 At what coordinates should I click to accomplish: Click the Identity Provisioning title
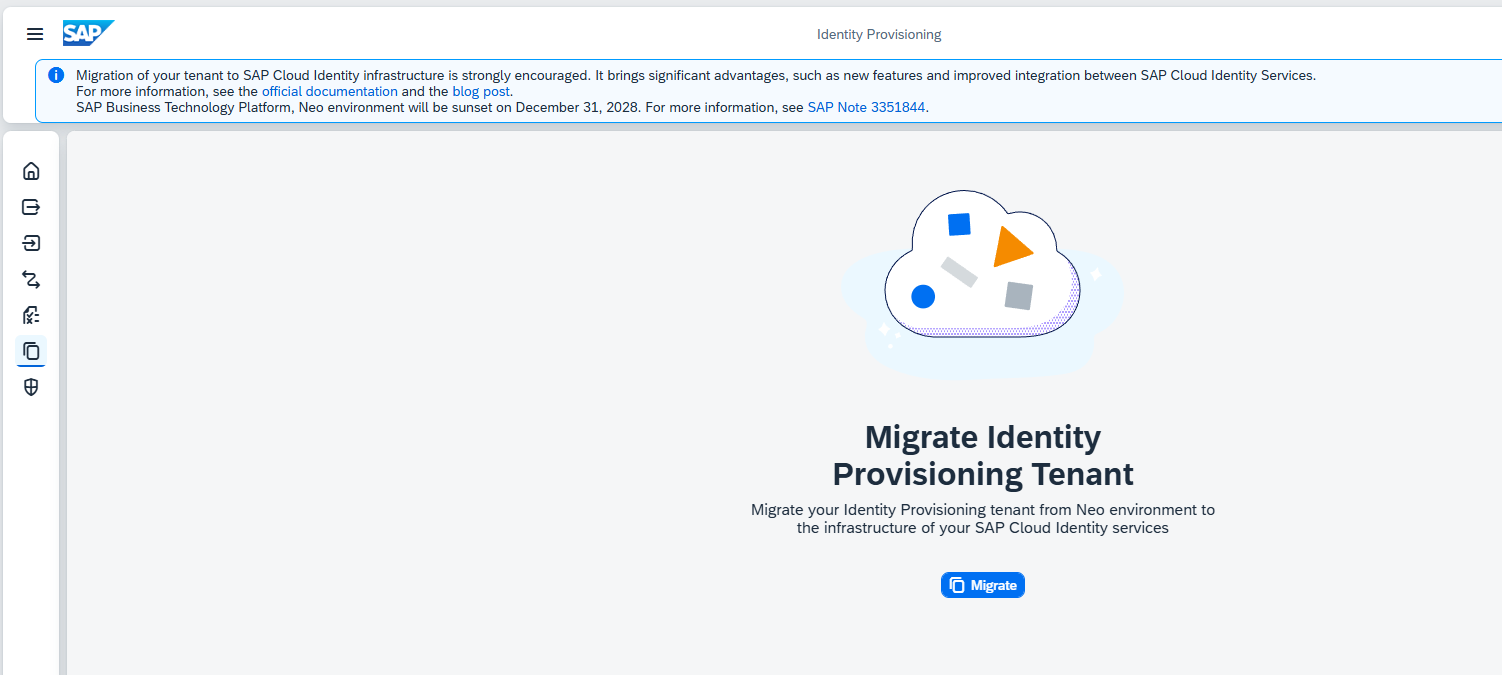tap(879, 34)
